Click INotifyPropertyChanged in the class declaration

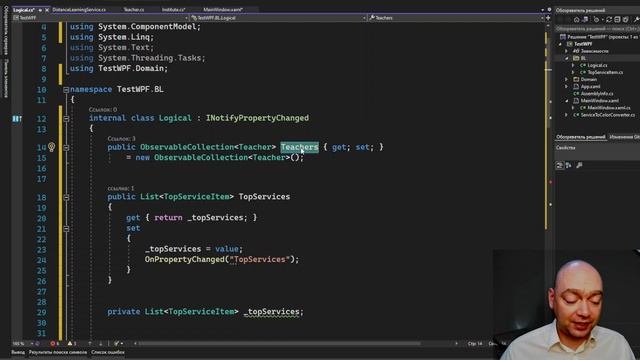257,118
